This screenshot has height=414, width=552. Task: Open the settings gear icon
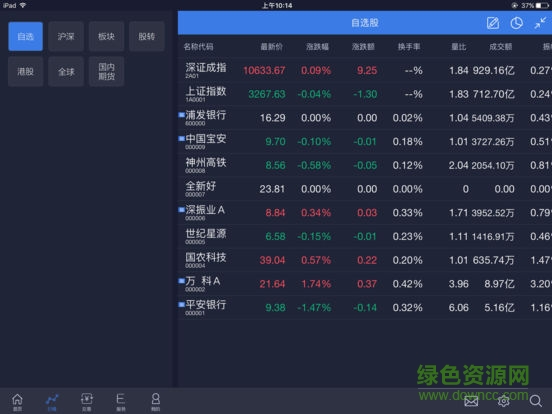503,401
